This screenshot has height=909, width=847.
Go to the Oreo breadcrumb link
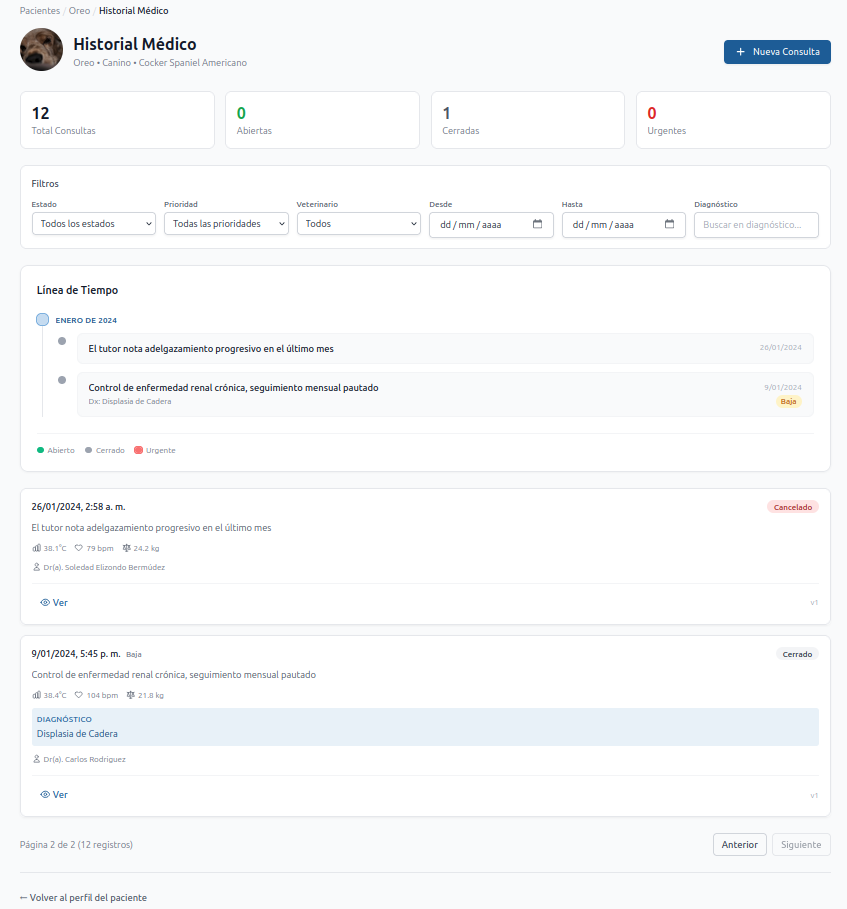pyautogui.click(x=79, y=10)
